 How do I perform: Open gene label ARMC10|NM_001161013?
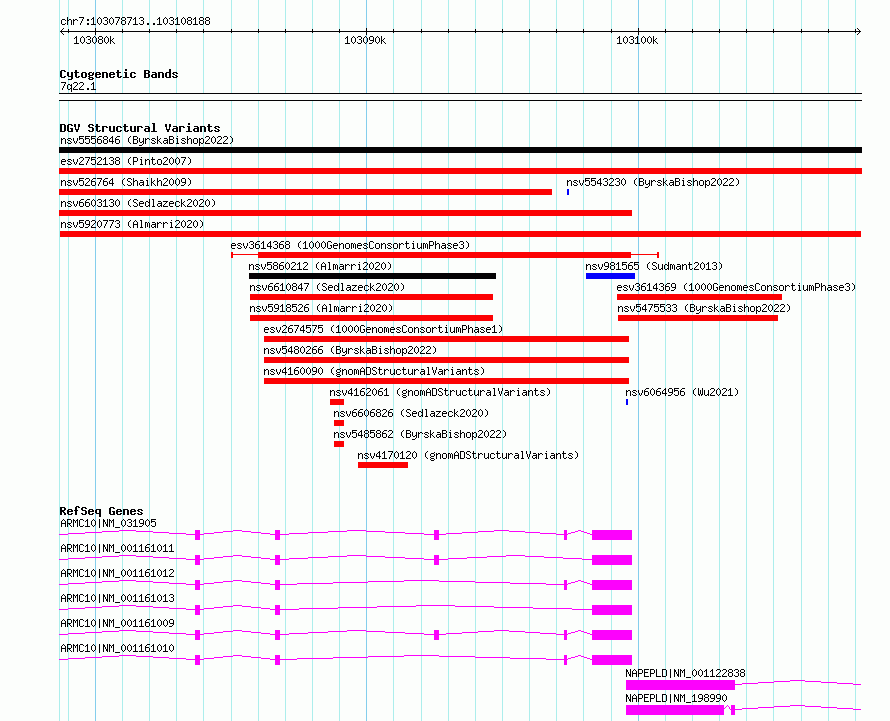tap(117, 598)
